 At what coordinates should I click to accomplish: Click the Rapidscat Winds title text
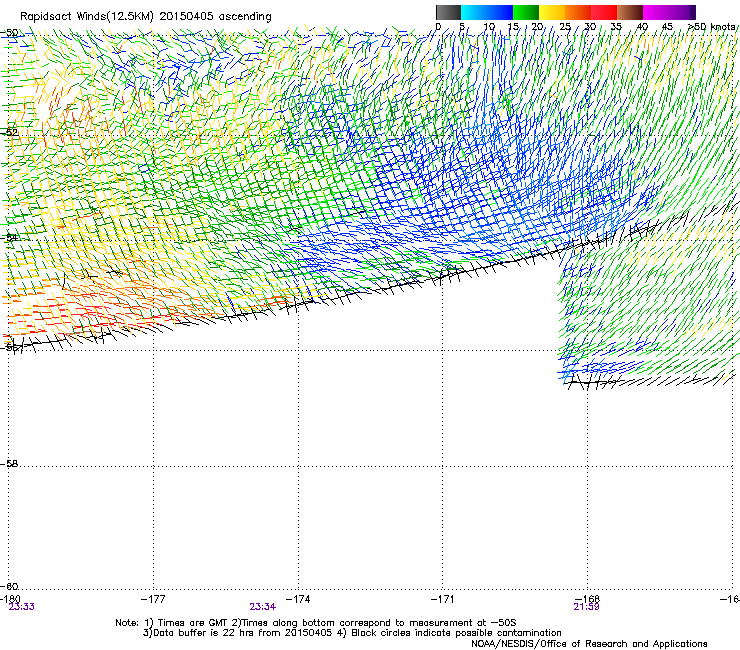(145, 17)
